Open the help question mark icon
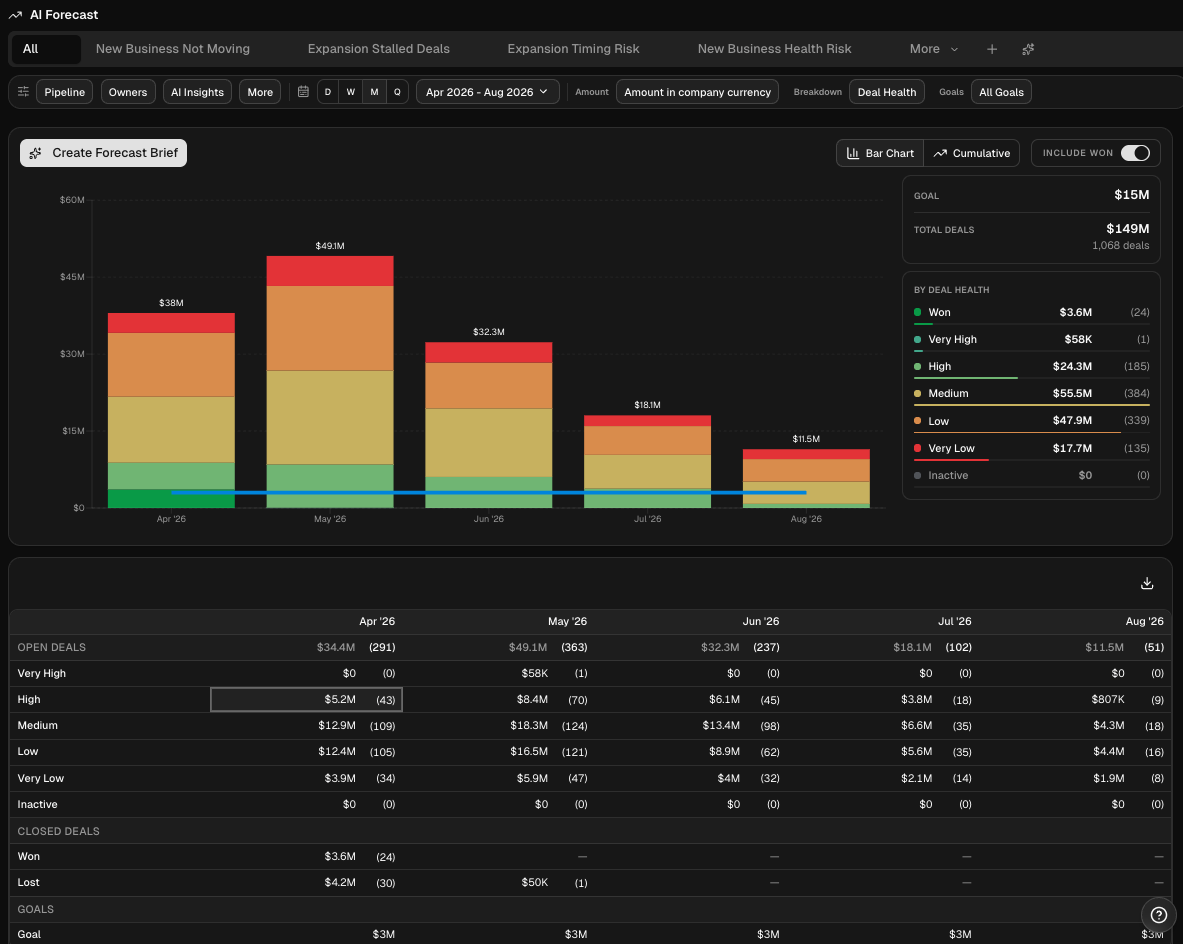 click(1158, 914)
